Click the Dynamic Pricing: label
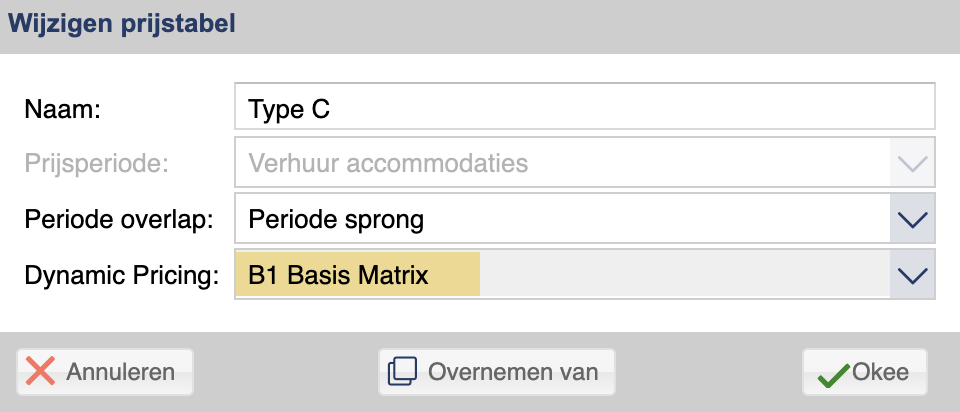The width and height of the screenshot is (960, 412). click(121, 276)
